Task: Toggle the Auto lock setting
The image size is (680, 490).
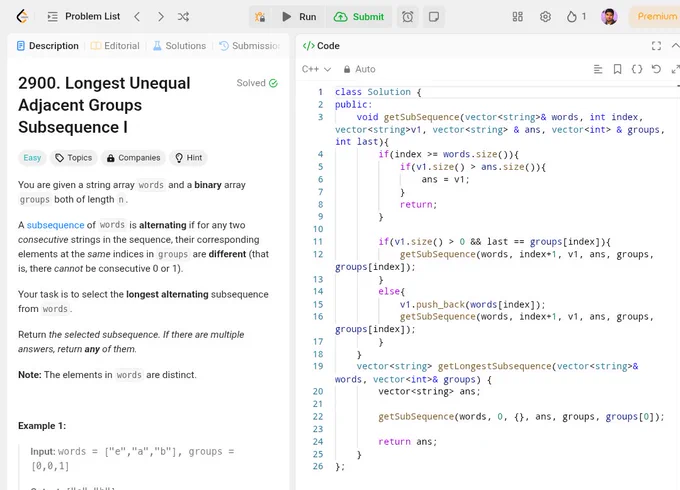Action: click(360, 69)
